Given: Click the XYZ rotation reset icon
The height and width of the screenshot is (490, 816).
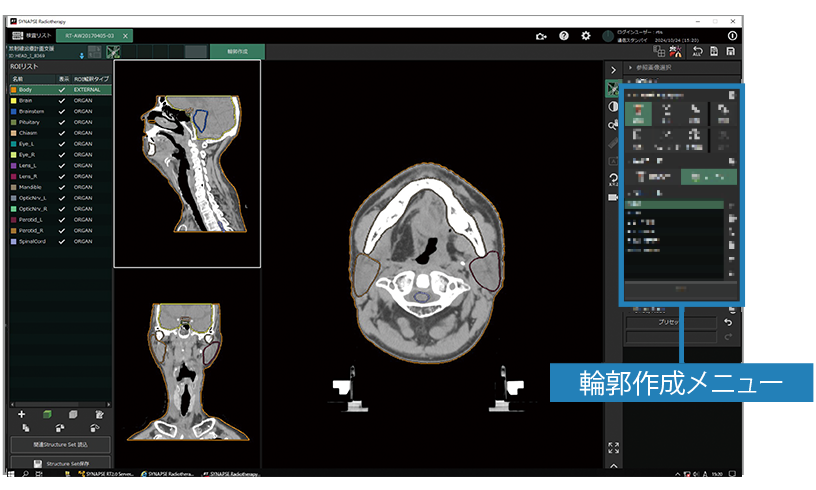Looking at the screenshot, I should click(x=613, y=179).
